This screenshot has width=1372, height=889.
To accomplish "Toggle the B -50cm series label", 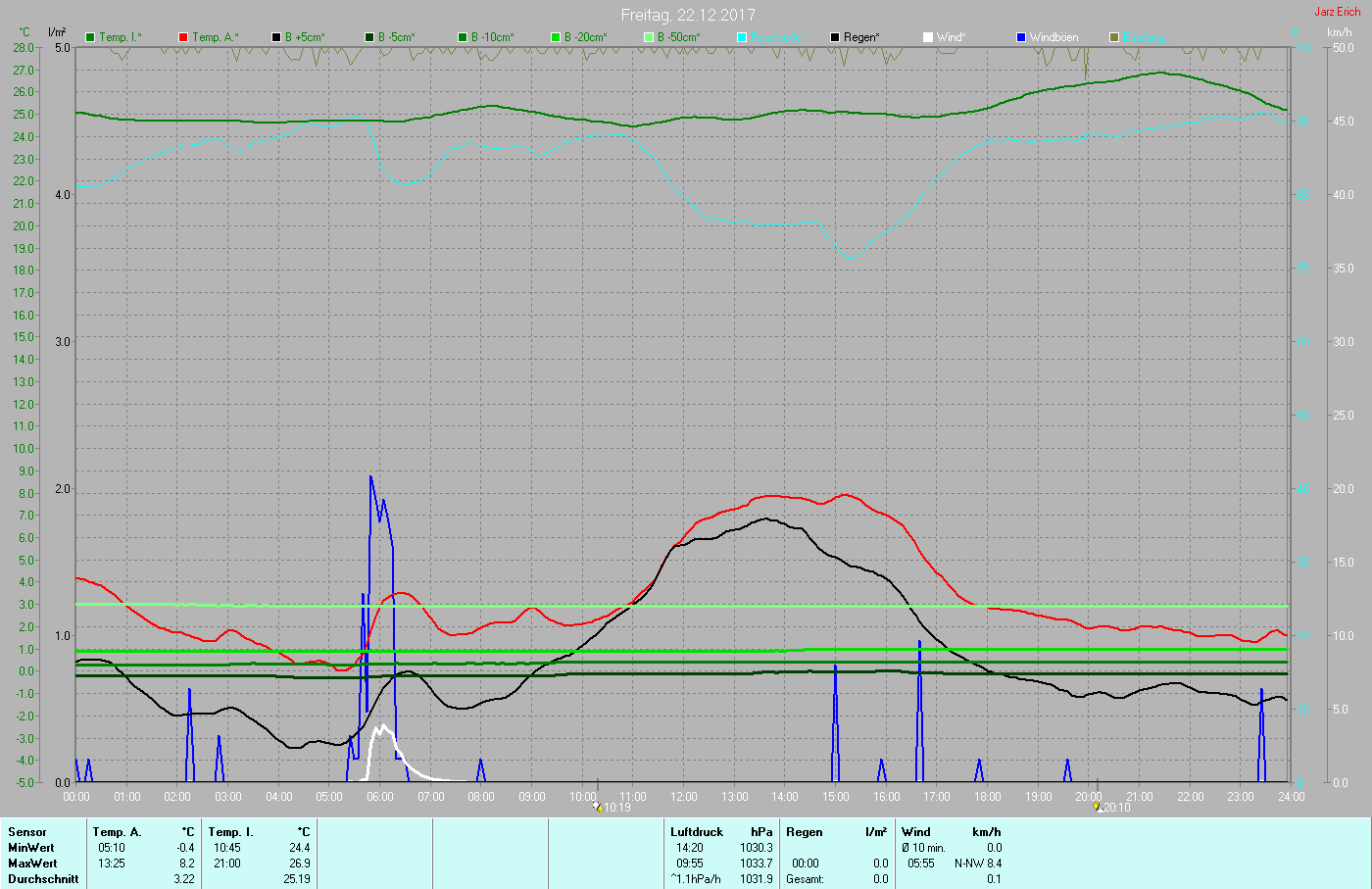I will pyautogui.click(x=678, y=37).
